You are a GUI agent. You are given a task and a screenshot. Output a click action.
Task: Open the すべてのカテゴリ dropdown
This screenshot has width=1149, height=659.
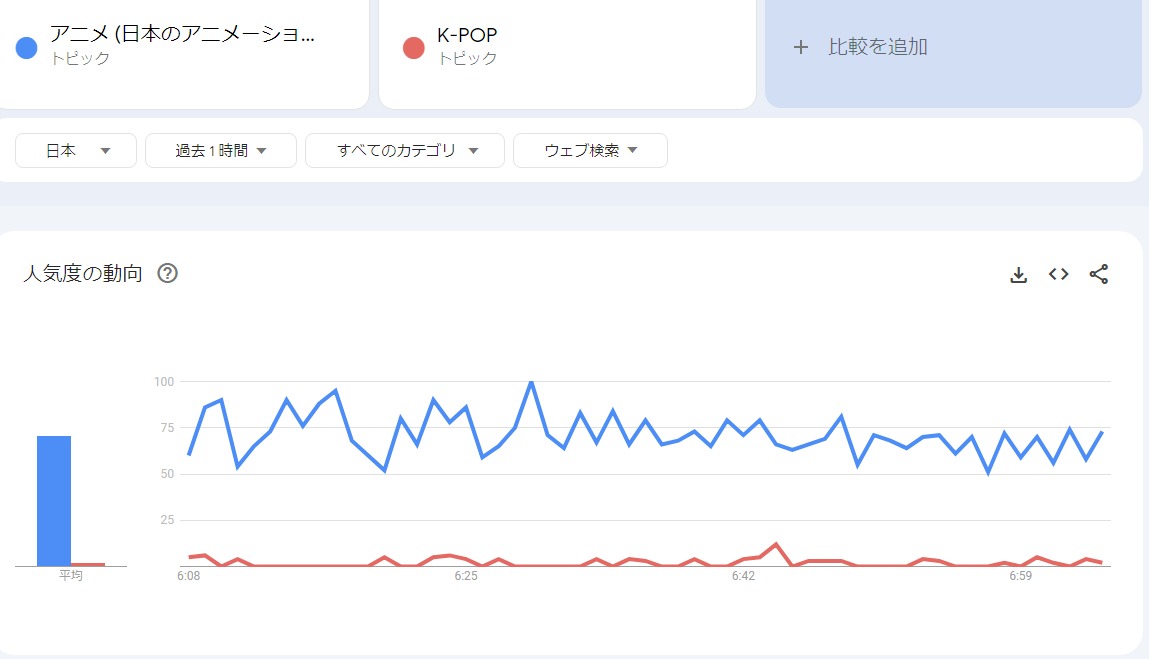(405, 151)
